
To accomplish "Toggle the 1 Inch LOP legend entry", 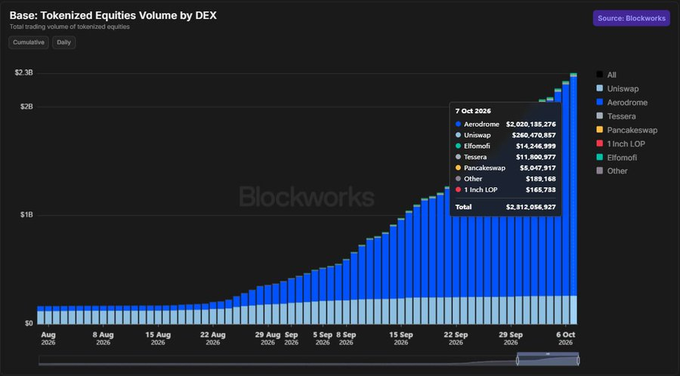I will 621,144.
